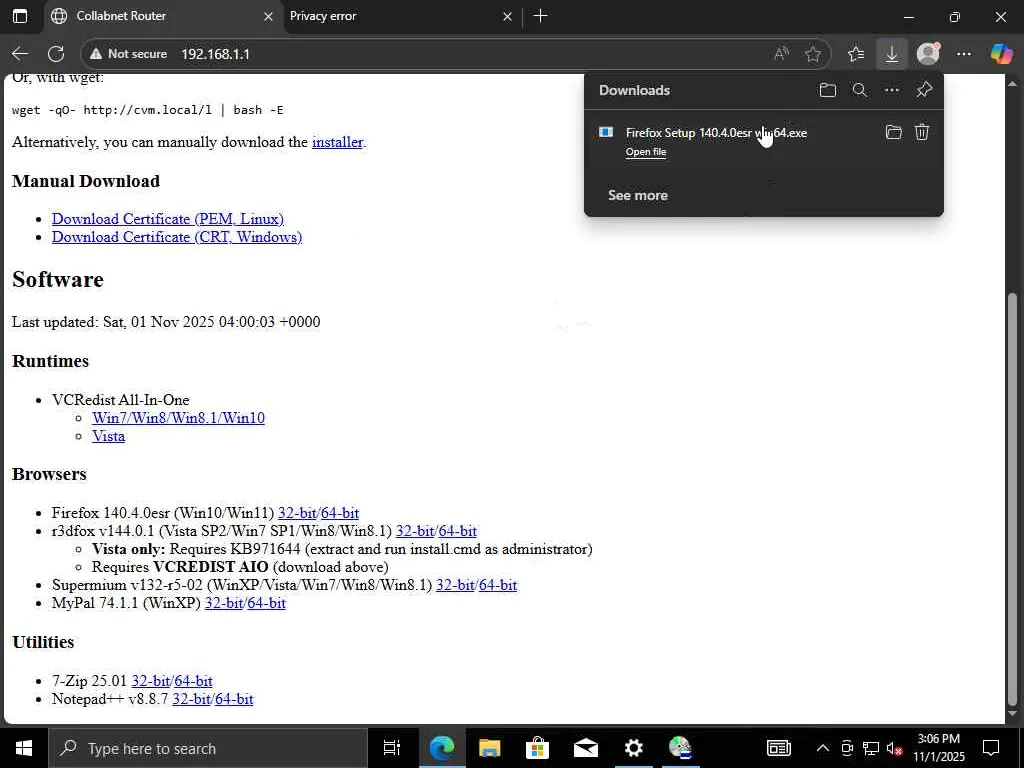
Task: Download 7-Zip 25.01 64-bit
Action: click(193, 681)
